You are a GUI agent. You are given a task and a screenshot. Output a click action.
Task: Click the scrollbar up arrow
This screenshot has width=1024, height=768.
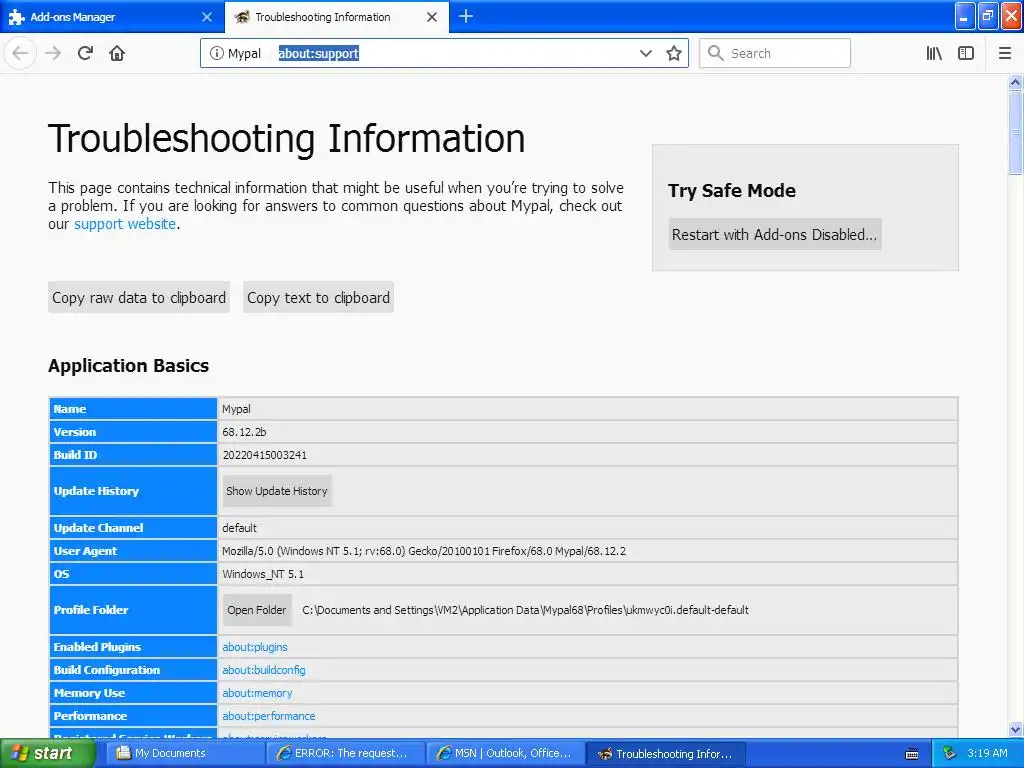point(1016,82)
